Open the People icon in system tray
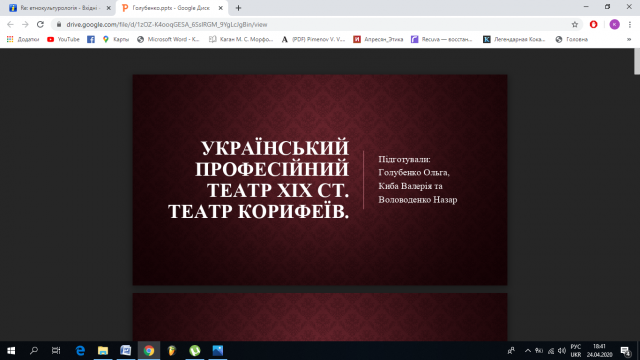640x360 pixels. point(511,351)
